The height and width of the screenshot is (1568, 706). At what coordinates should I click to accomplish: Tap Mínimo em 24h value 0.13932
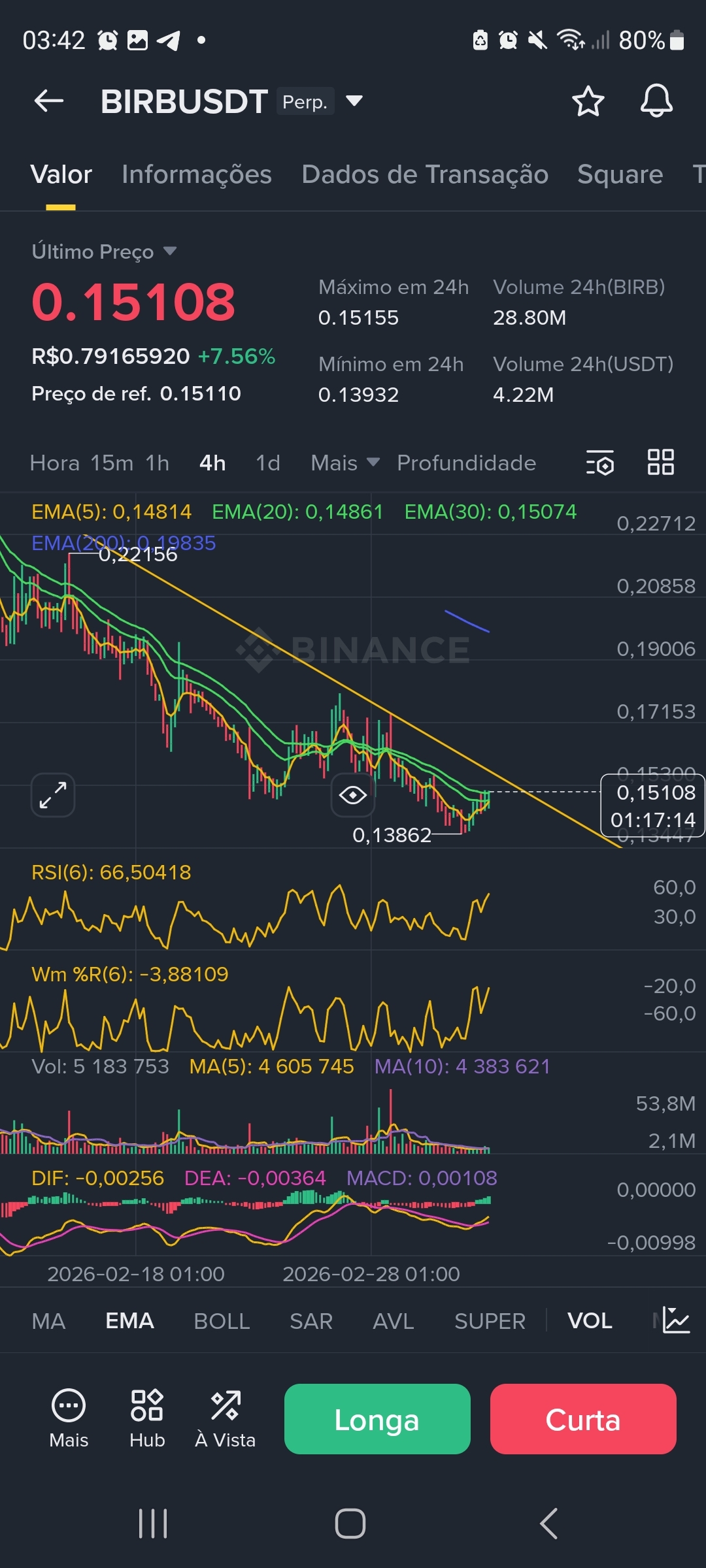point(358,395)
